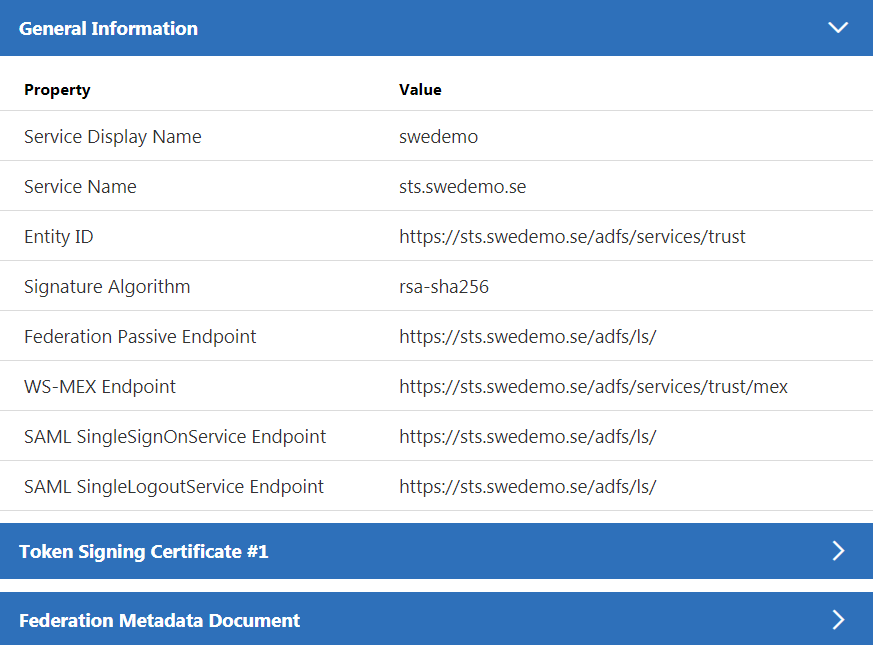This screenshot has width=873, height=645.
Task: Open Token Signing Certificate #1 section
Action: point(144,551)
